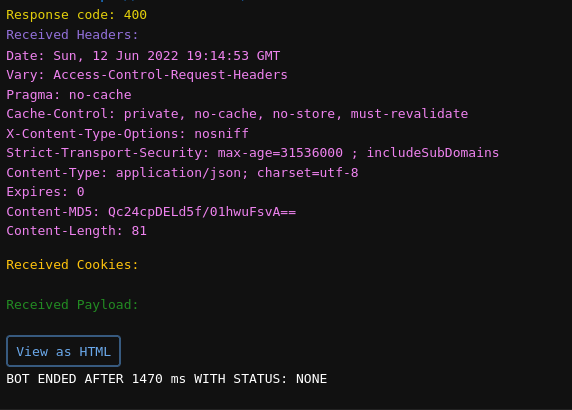
Task: Click the Received Payload heading
Action: coord(72,305)
